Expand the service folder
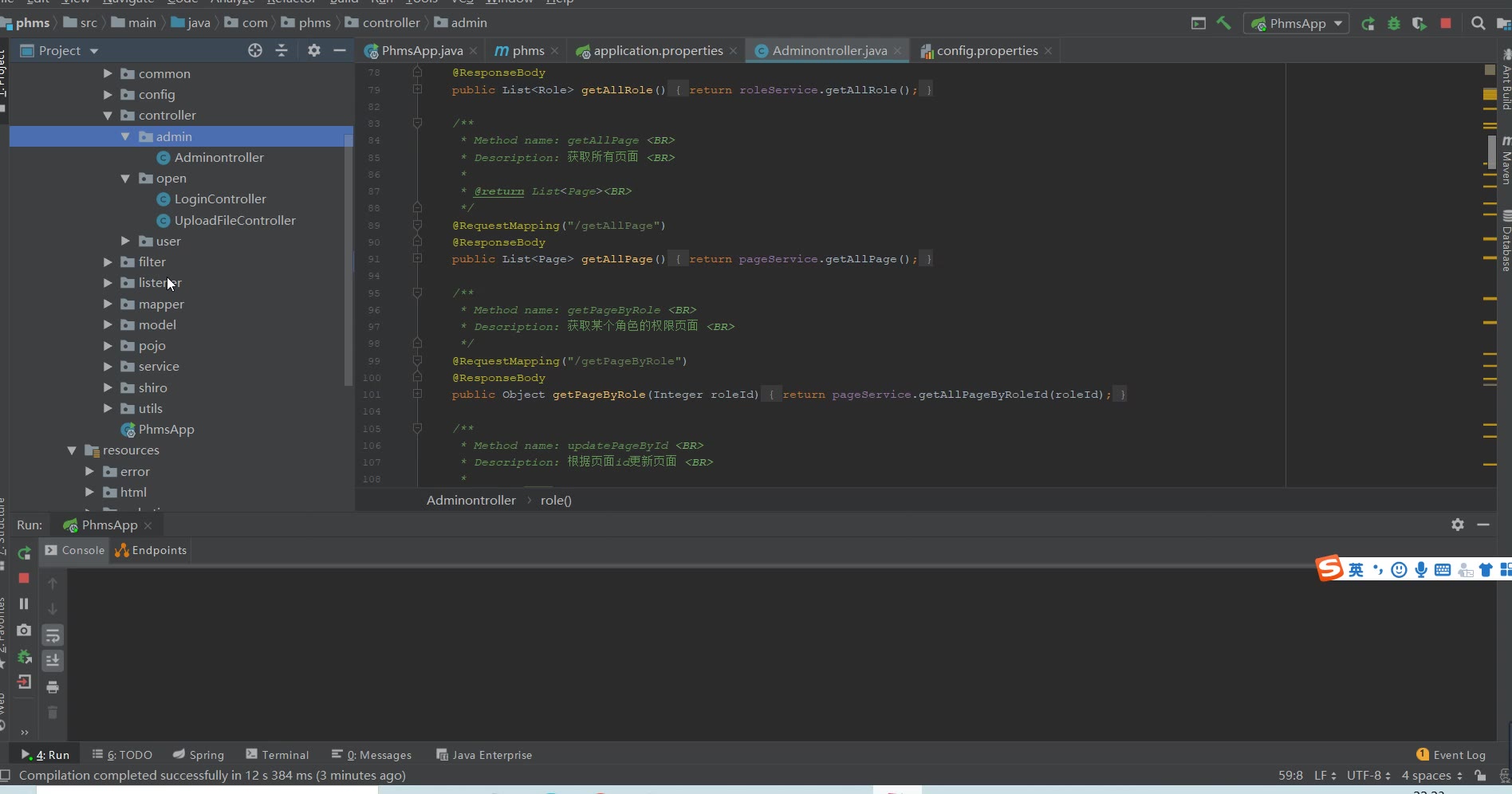The image size is (1512, 794). coord(108,367)
